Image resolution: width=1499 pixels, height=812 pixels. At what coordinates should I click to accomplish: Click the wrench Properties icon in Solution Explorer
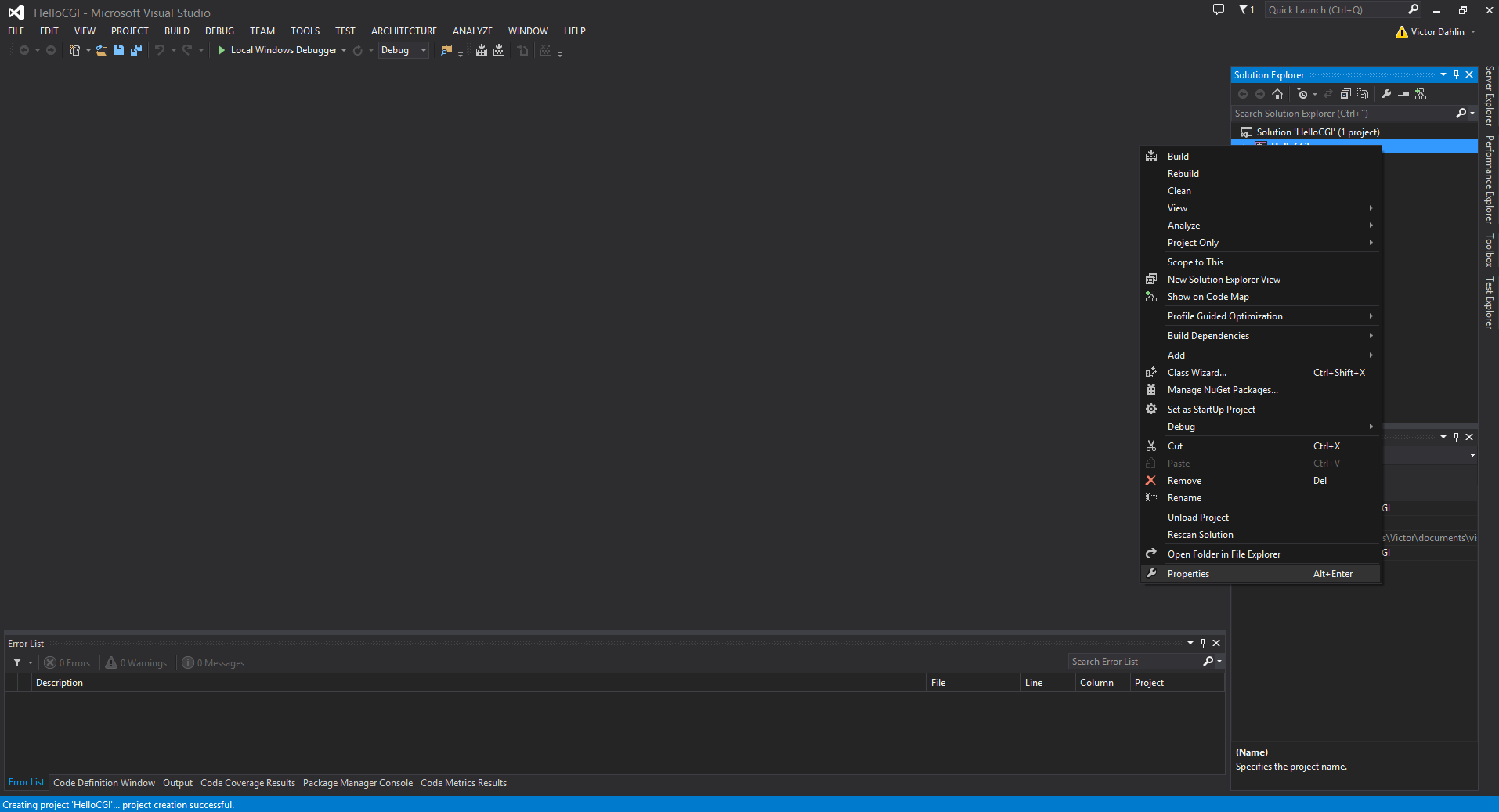click(x=1387, y=94)
